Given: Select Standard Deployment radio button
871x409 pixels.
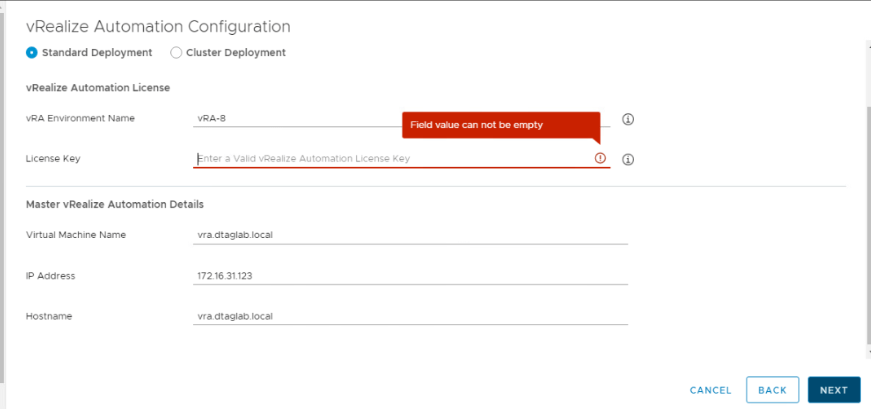Looking at the screenshot, I should point(32,53).
